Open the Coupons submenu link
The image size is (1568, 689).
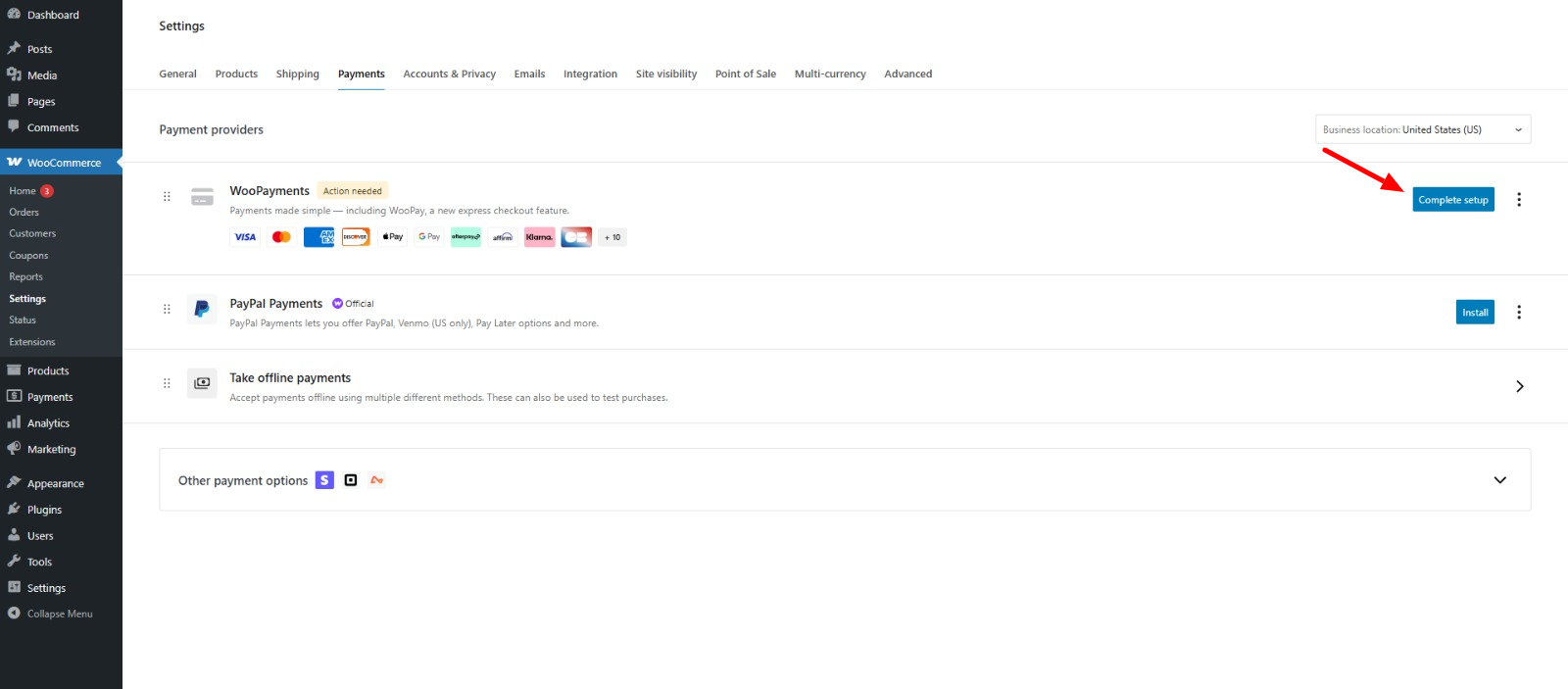click(28, 256)
